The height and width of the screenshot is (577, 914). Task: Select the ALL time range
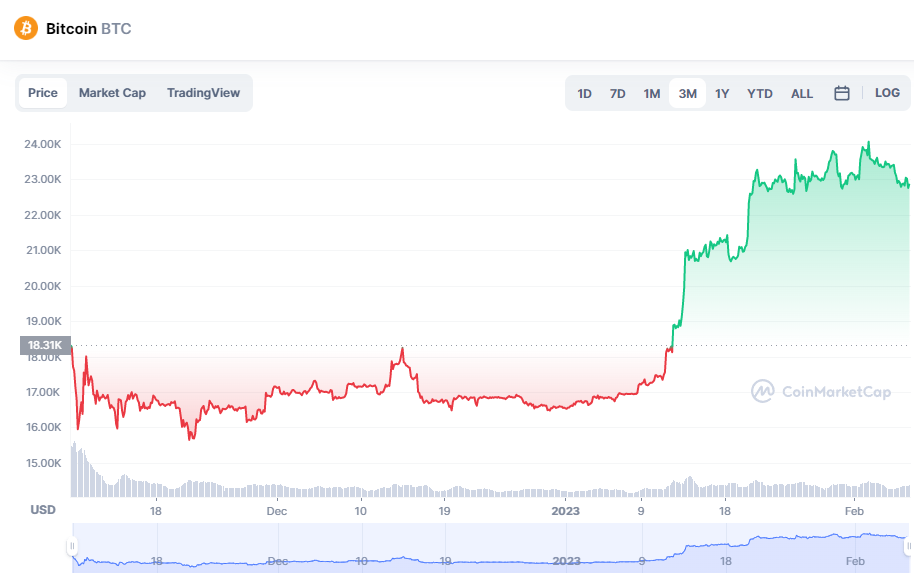click(801, 93)
